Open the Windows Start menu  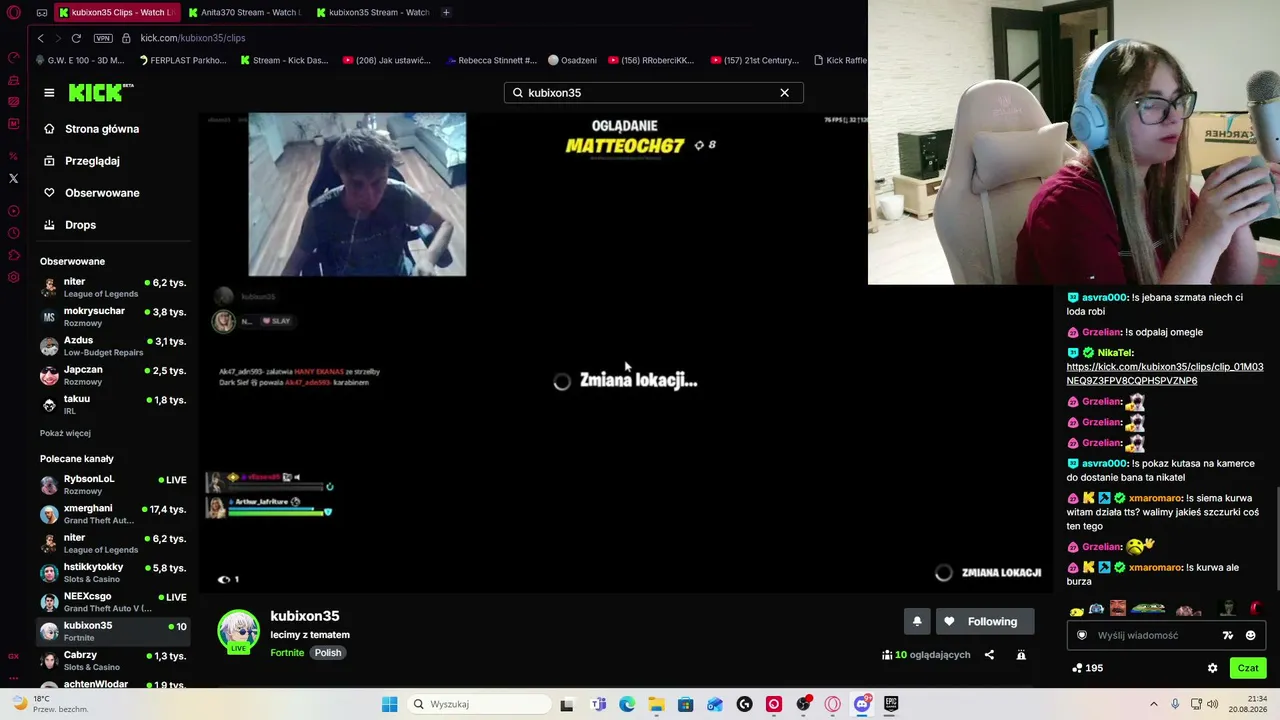tap(390, 704)
